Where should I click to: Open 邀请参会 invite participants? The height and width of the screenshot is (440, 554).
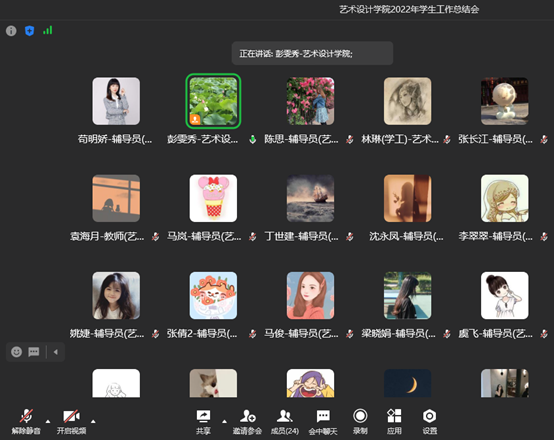[247, 422]
